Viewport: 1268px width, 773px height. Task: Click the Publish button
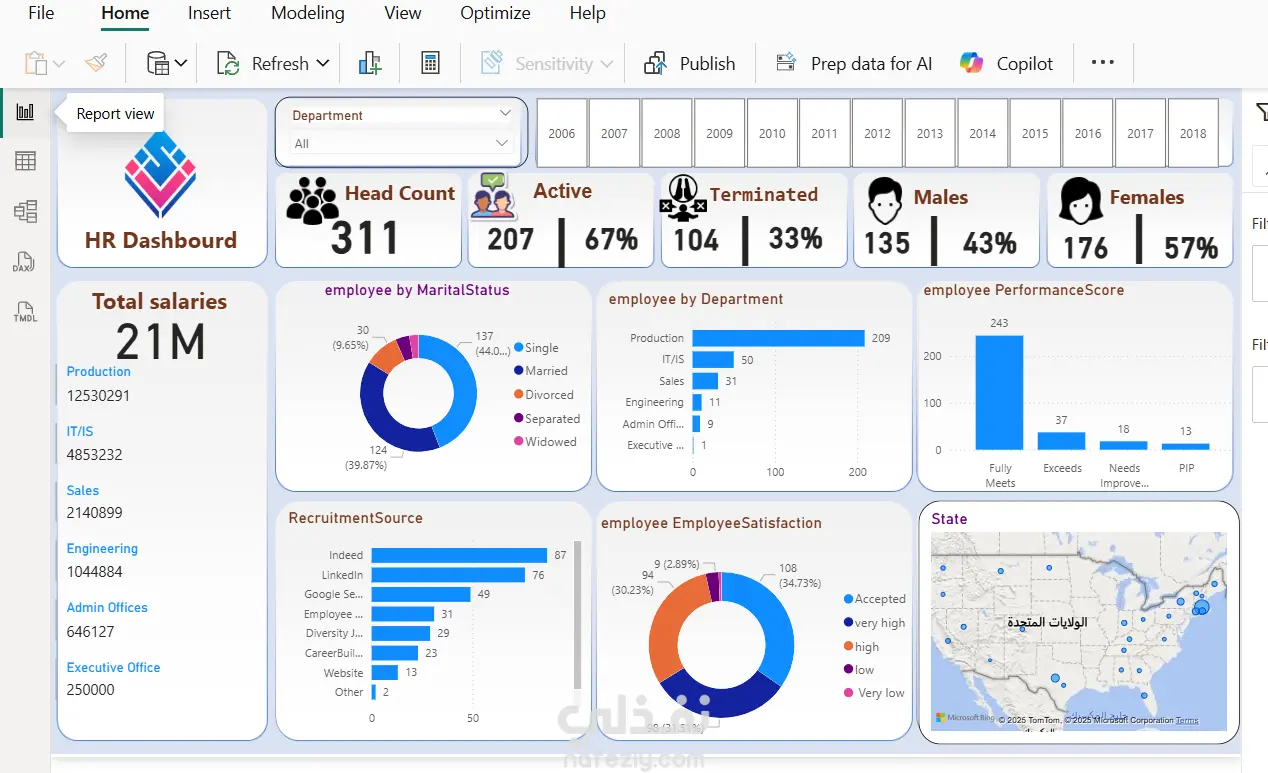[690, 63]
